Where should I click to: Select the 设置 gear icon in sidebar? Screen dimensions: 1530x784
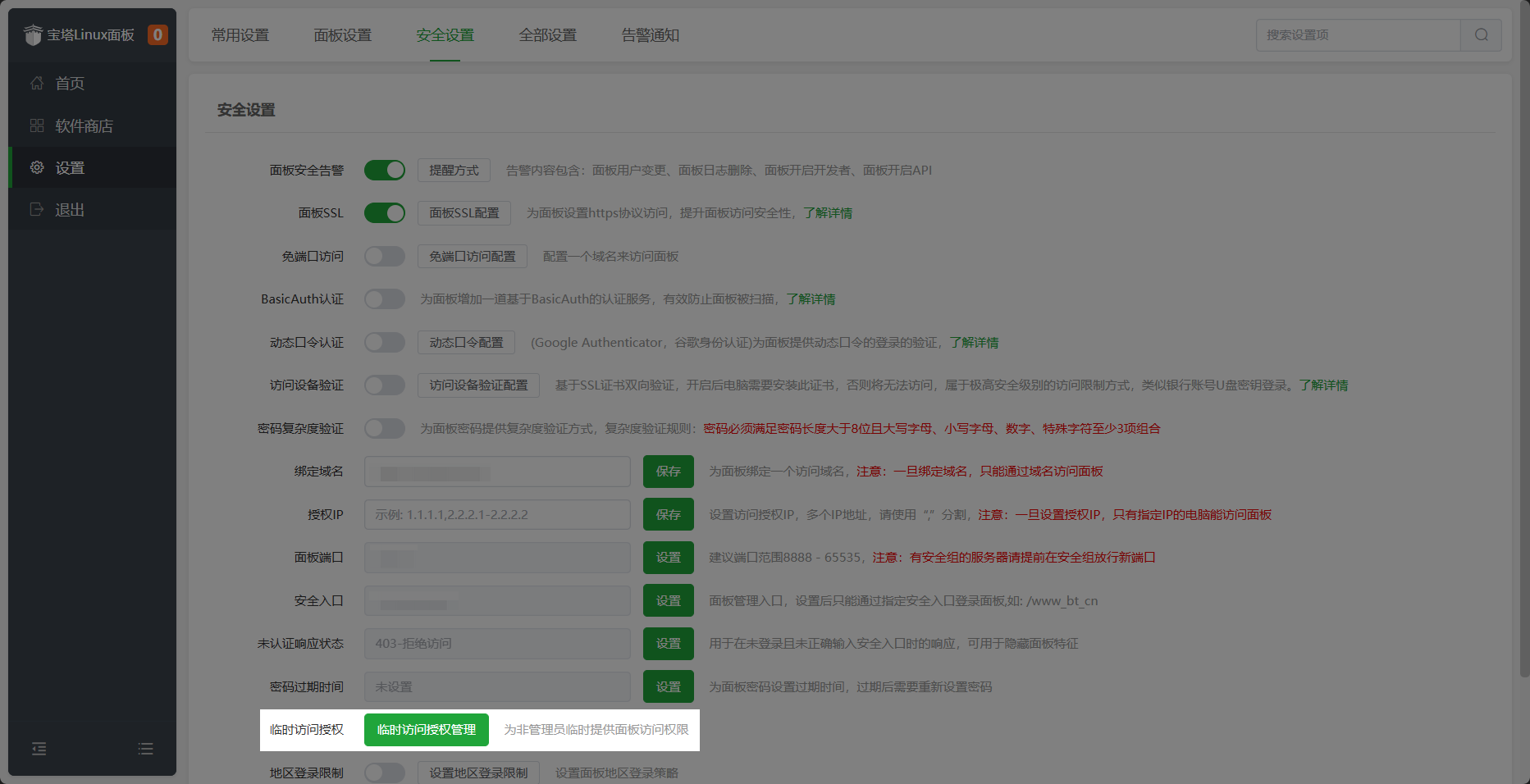point(36,167)
